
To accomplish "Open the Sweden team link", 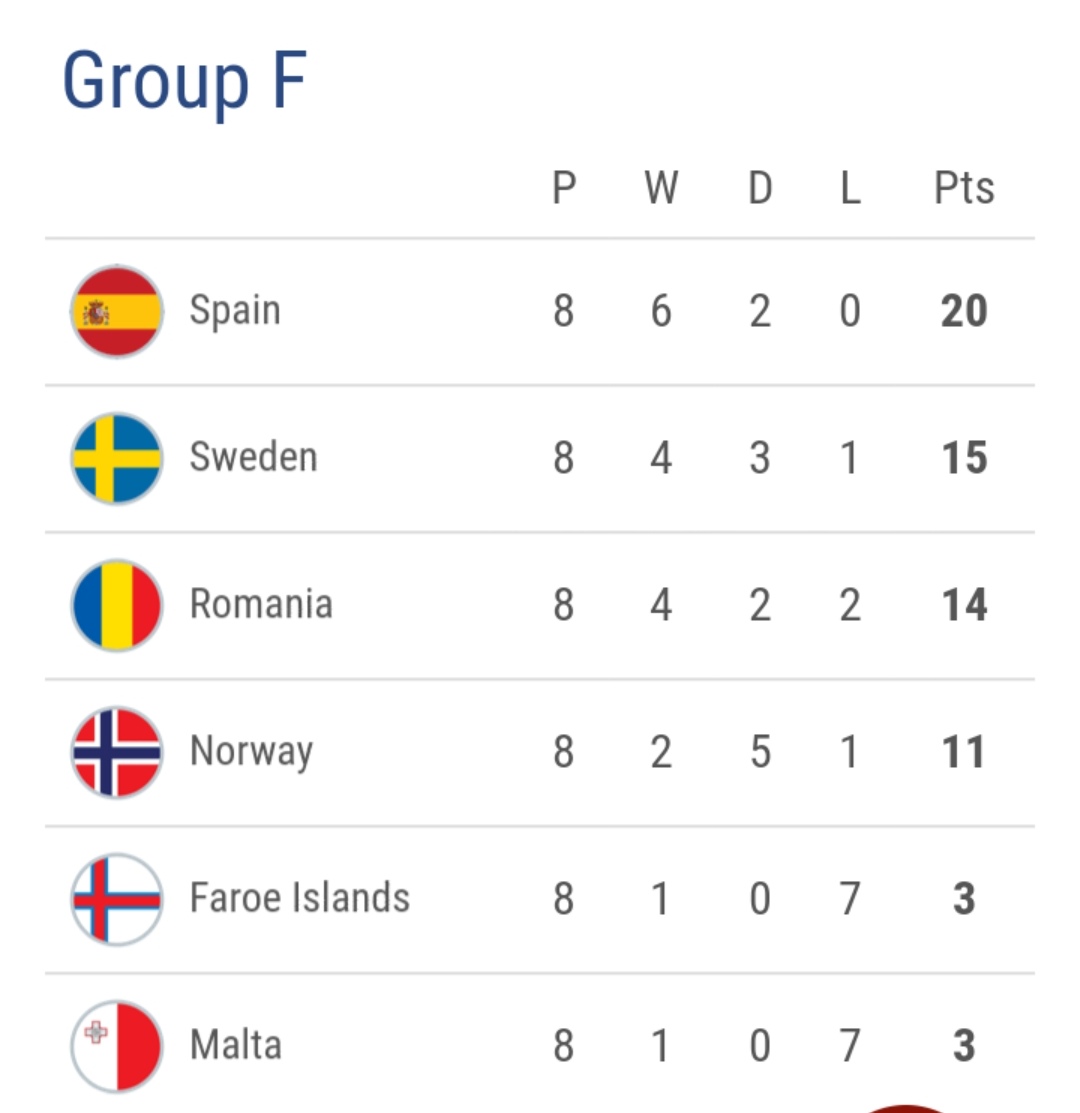I will tap(253, 458).
